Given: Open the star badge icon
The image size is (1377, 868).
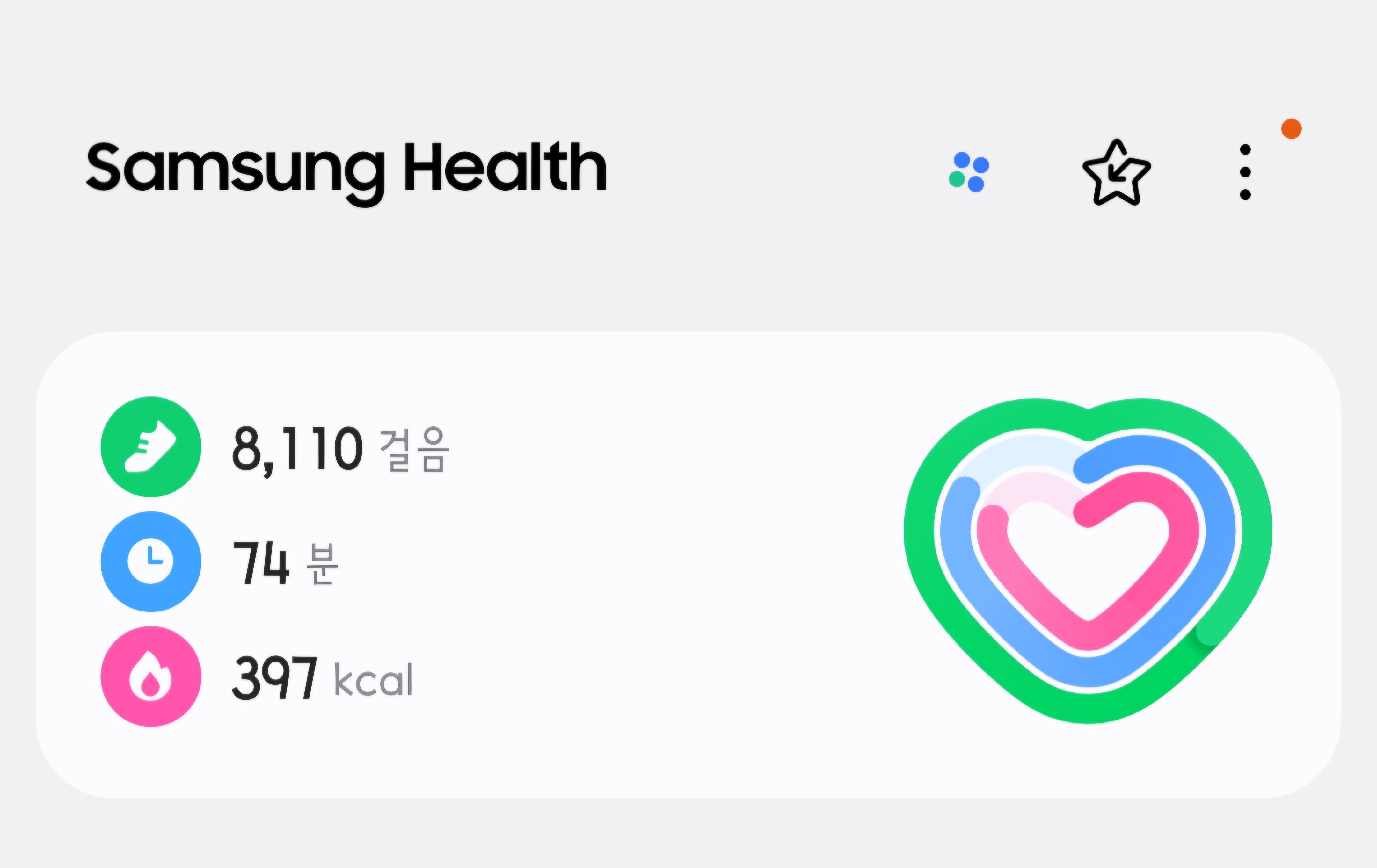Looking at the screenshot, I should [1116, 173].
